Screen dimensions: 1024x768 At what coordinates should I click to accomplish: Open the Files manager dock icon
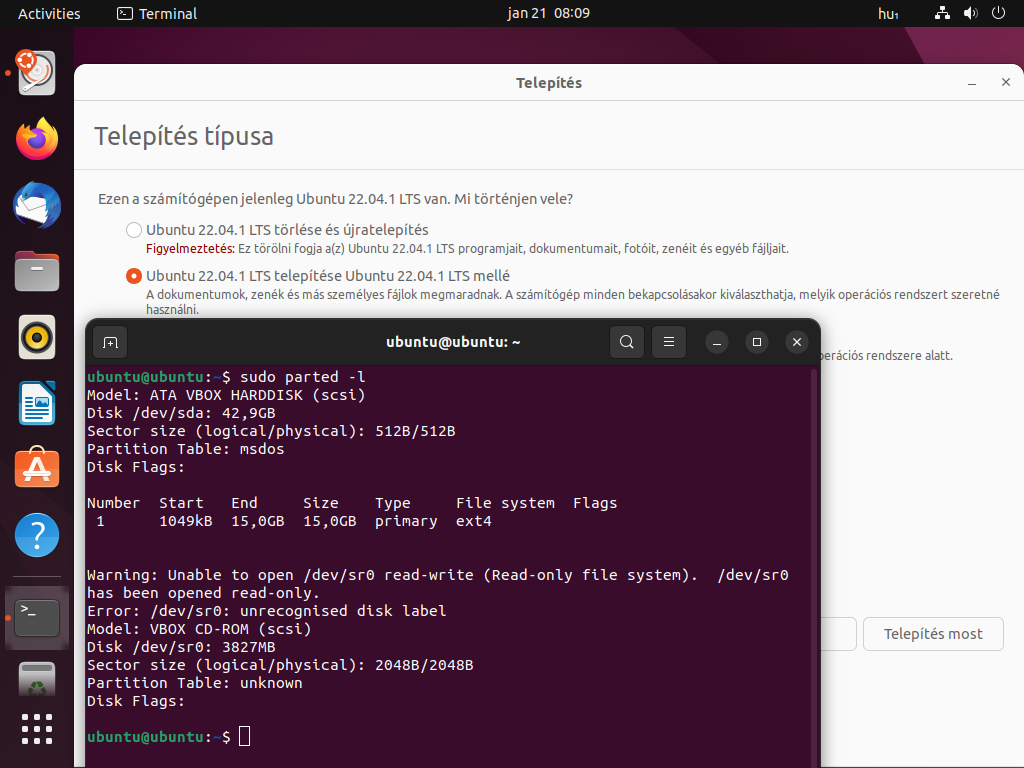tap(37, 271)
